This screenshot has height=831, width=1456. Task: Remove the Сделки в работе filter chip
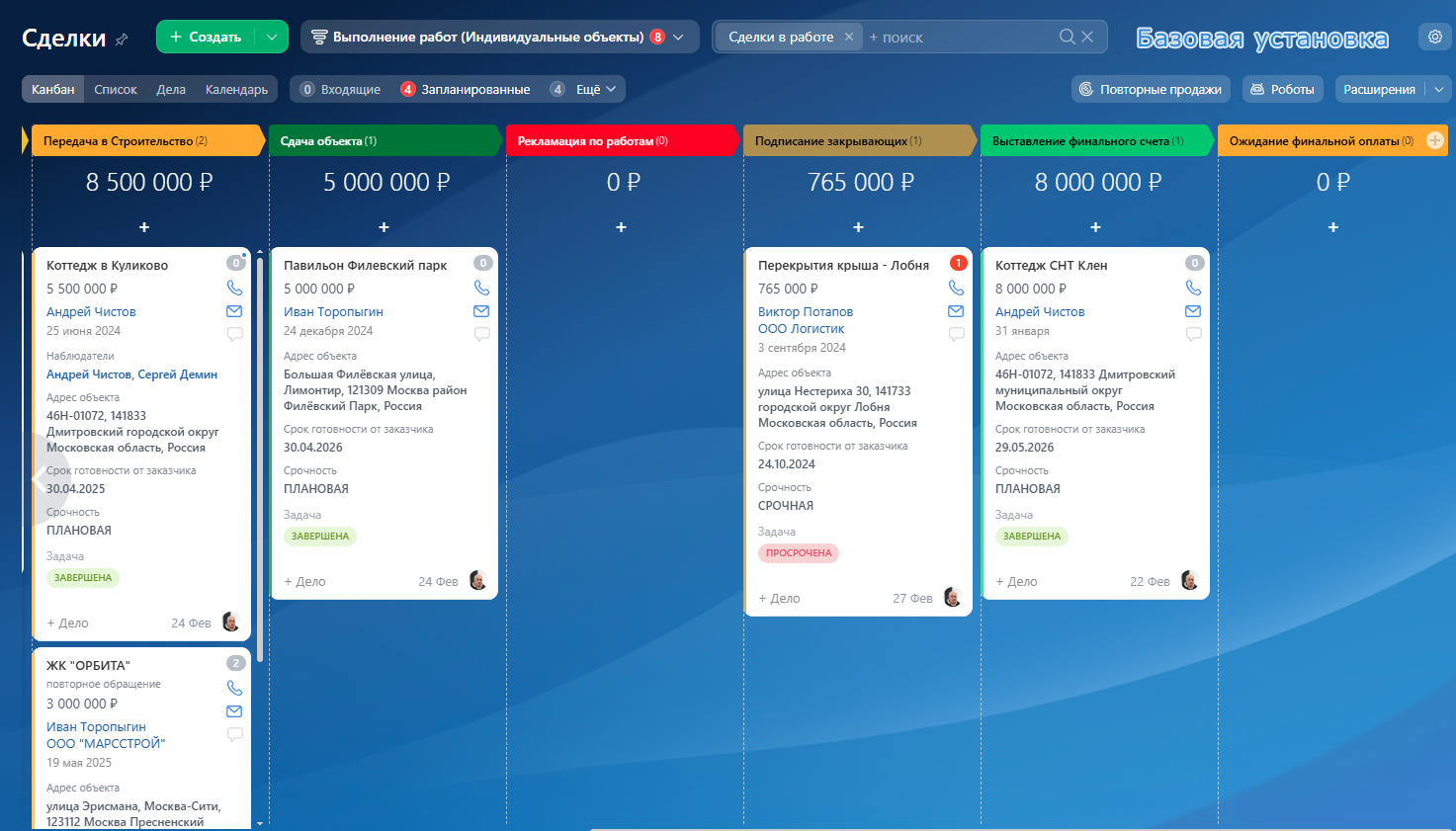click(849, 37)
